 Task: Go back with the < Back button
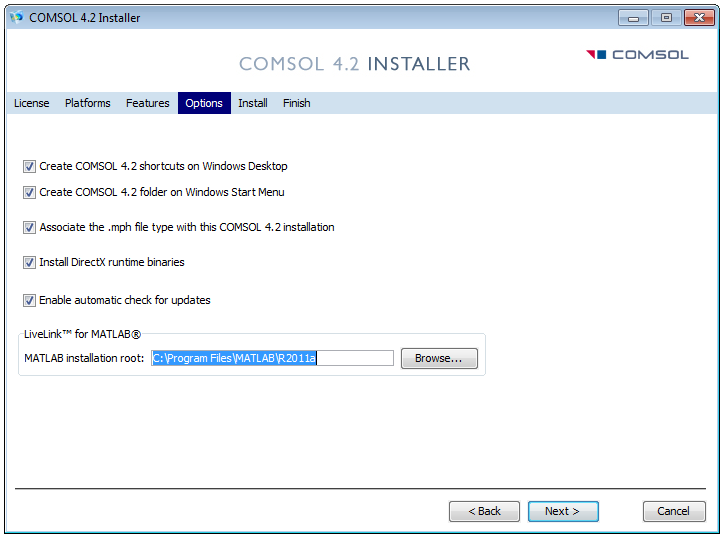click(484, 511)
